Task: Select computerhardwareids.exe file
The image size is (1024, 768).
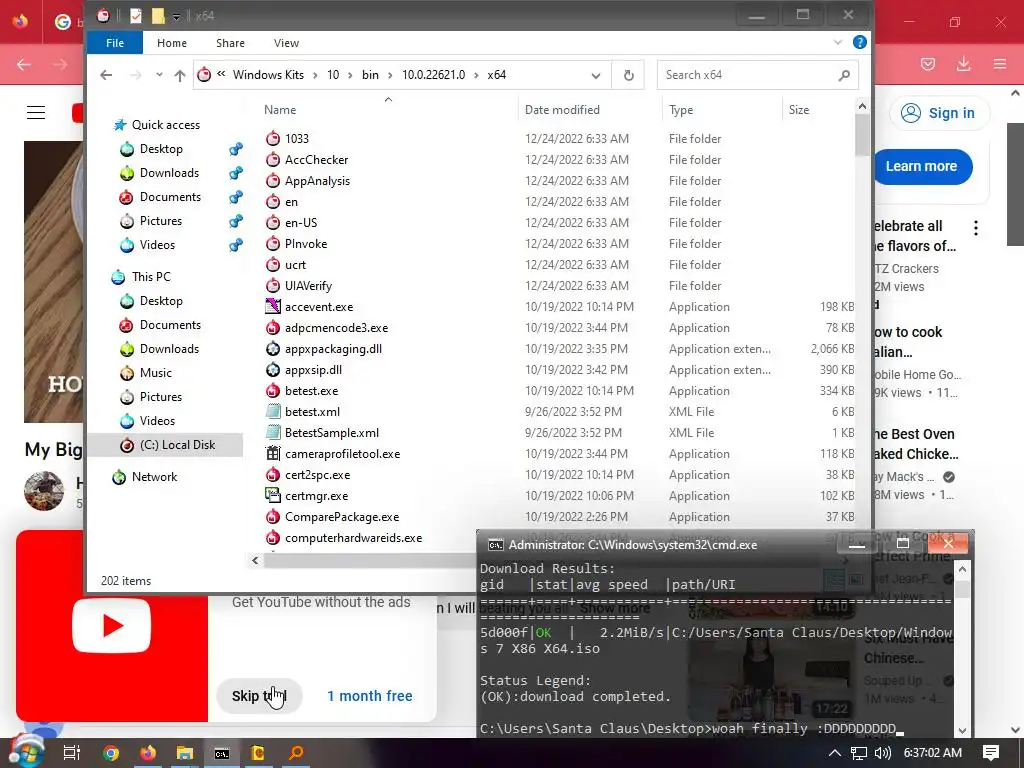Action: pyautogui.click(x=353, y=538)
